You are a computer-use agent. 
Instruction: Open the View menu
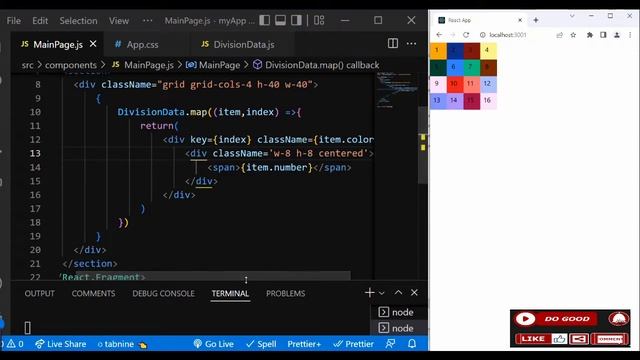point(119,21)
